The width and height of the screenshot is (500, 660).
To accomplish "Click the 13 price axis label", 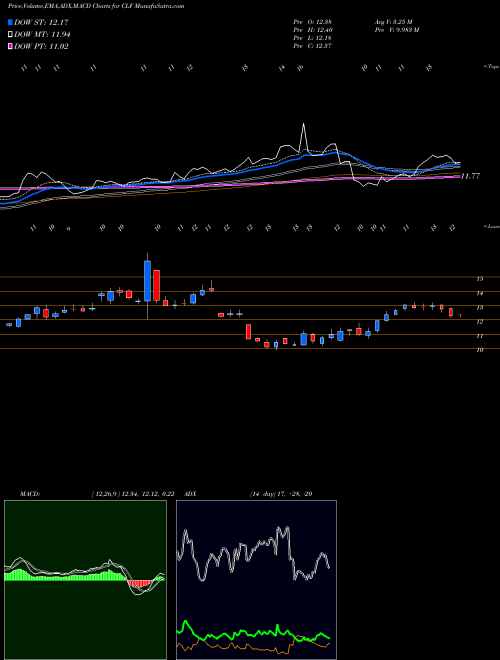I will [479, 308].
